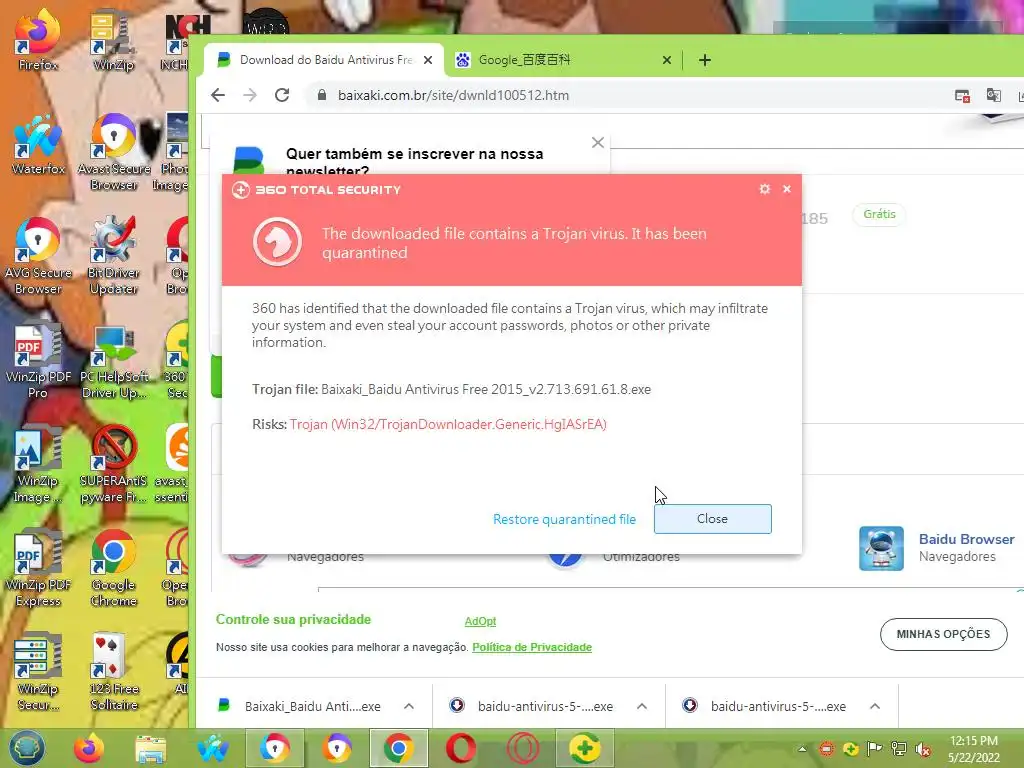Click the padlock site info icon
This screenshot has height=768, width=1024.
[x=321, y=95]
